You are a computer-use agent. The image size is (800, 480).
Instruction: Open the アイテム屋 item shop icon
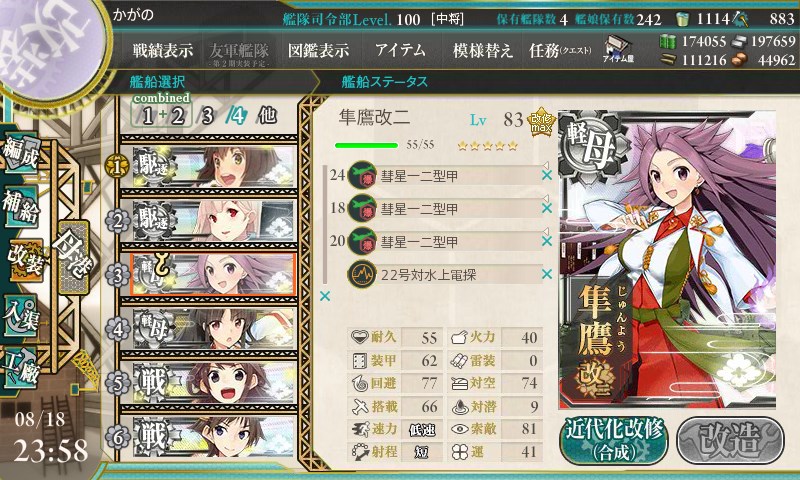[x=618, y=49]
